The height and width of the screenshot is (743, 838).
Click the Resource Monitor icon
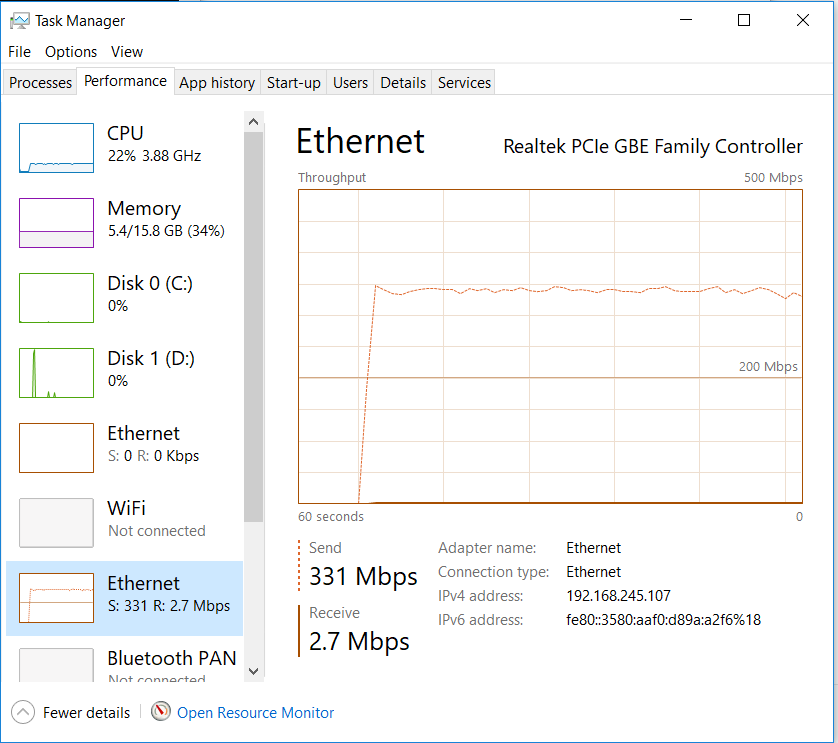[x=161, y=712]
